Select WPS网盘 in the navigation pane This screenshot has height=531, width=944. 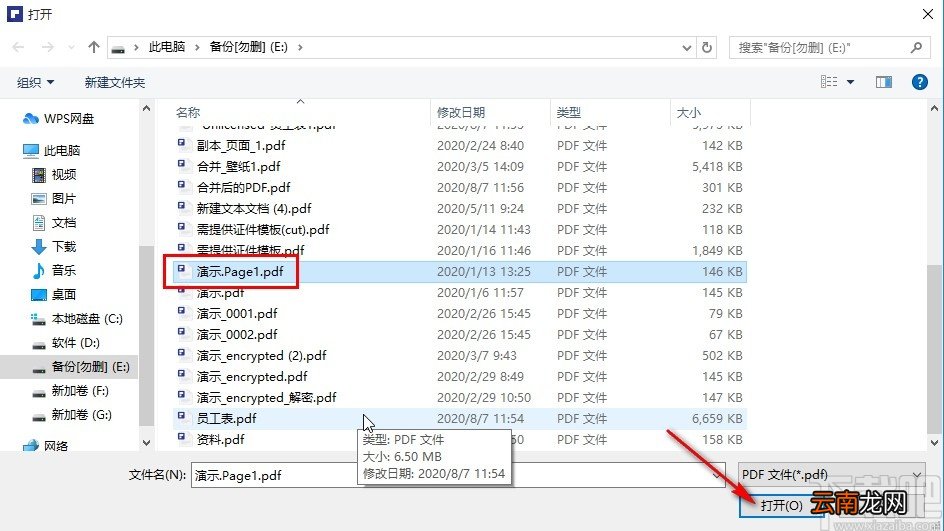point(58,119)
